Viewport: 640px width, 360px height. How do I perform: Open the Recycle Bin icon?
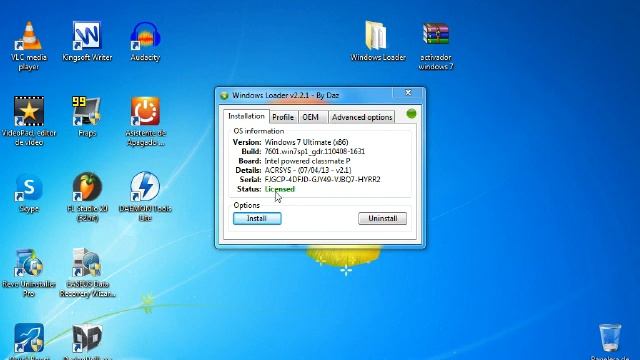coord(610,339)
